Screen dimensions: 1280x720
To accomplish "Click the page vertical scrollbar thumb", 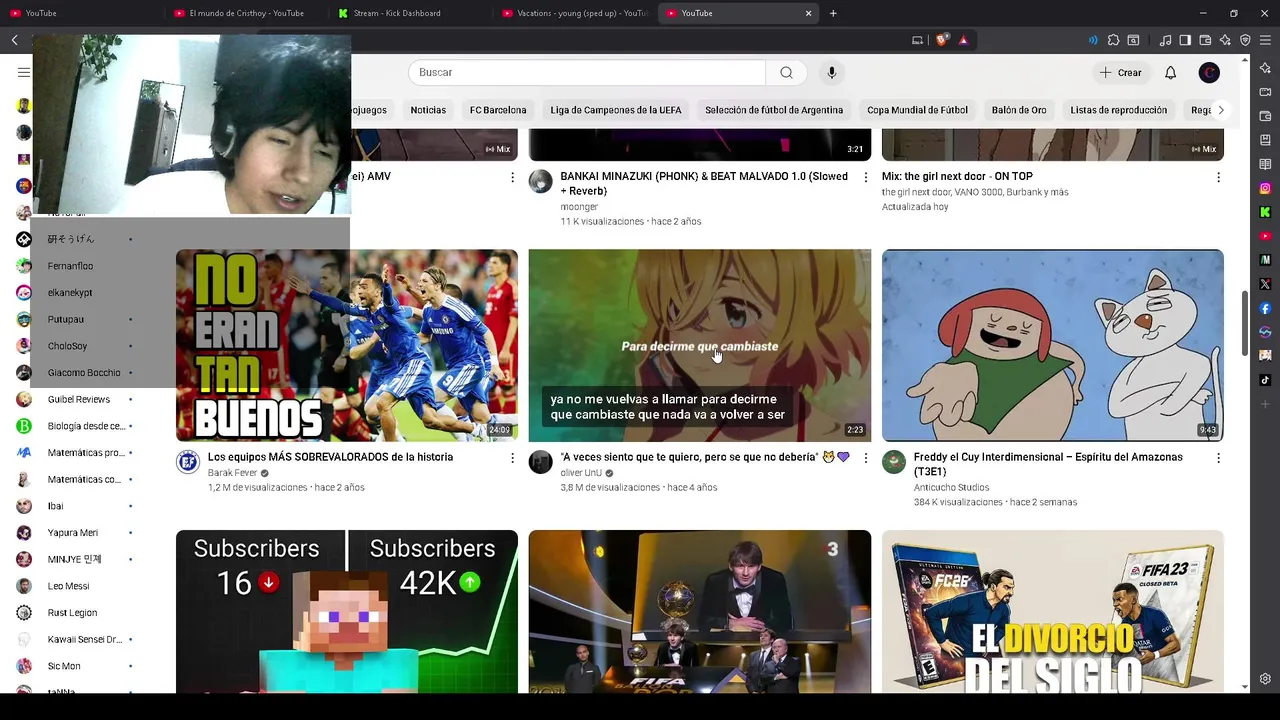I will 1245,323.
